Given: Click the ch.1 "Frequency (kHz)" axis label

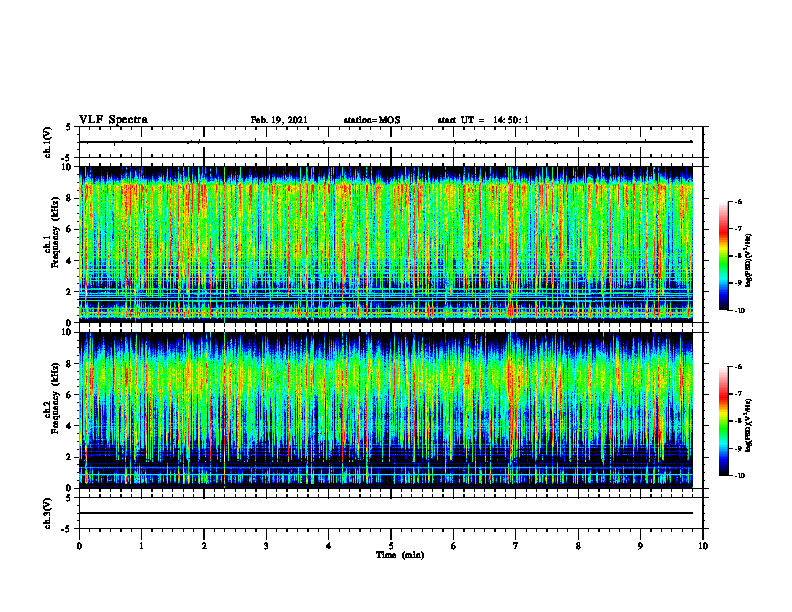Looking at the screenshot, I should (x=55, y=233).
